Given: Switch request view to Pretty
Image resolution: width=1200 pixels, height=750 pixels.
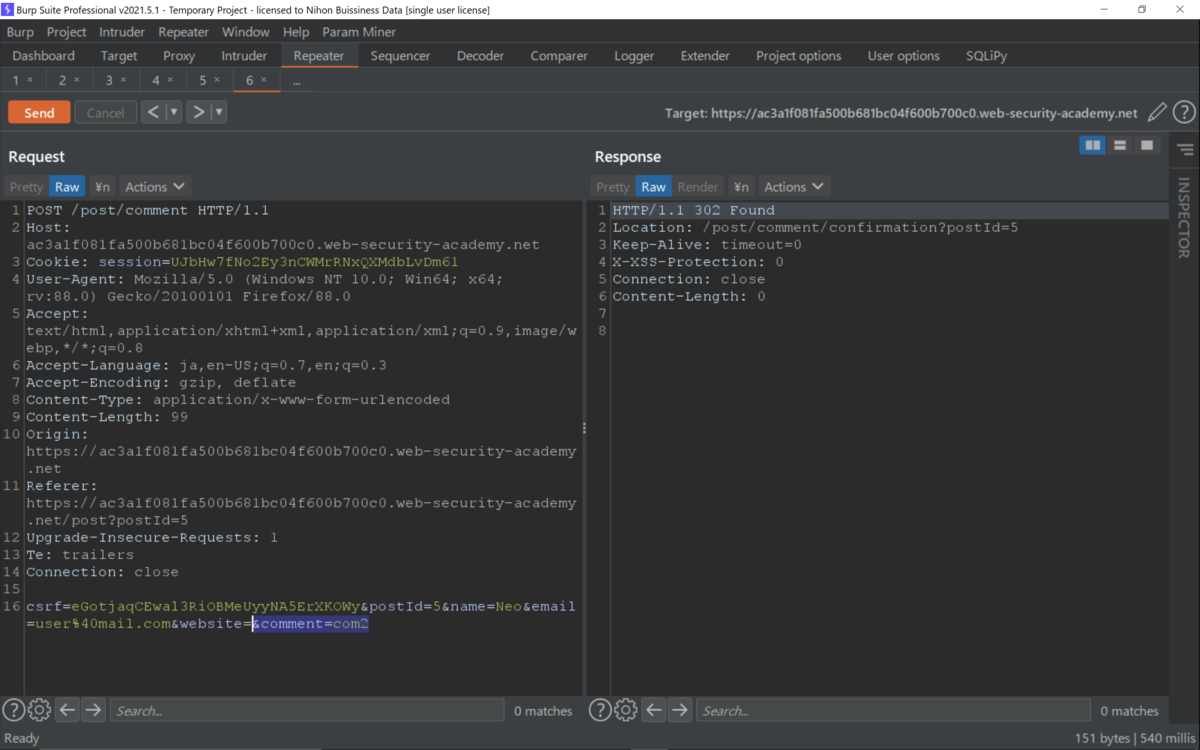Looking at the screenshot, I should click(27, 187).
